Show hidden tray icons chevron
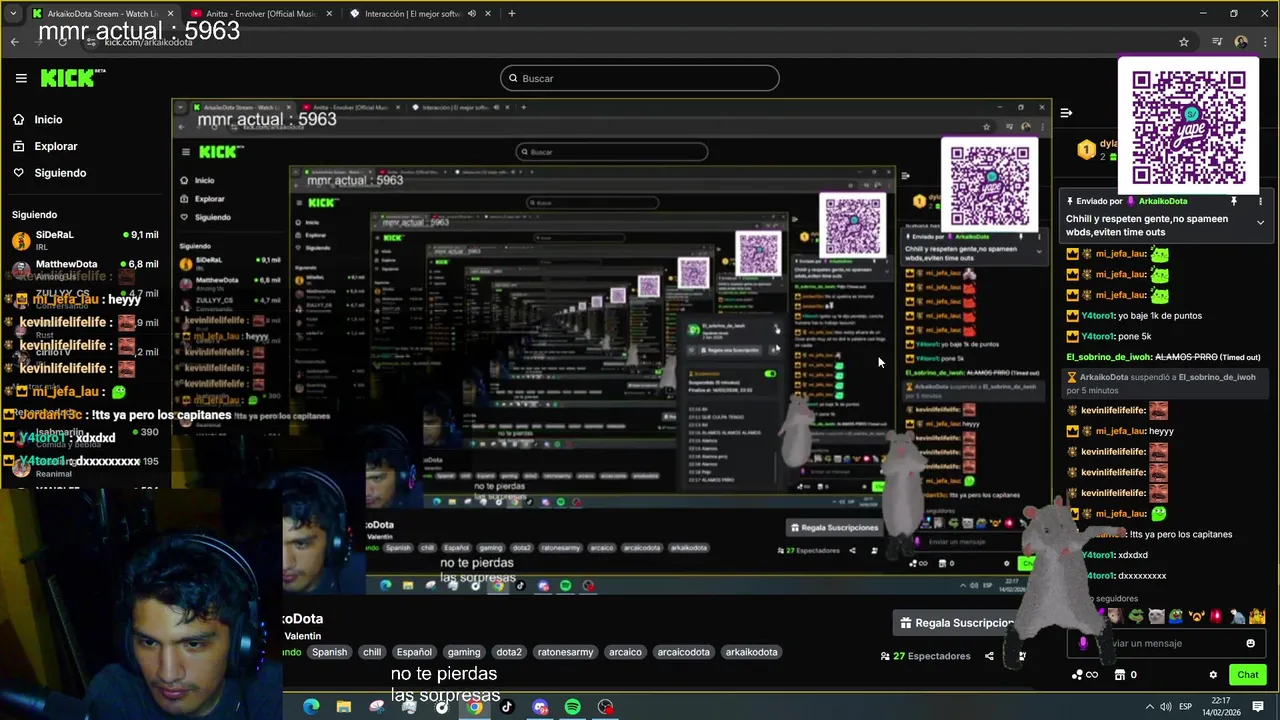This screenshot has width=1280, height=720. tap(1149, 707)
